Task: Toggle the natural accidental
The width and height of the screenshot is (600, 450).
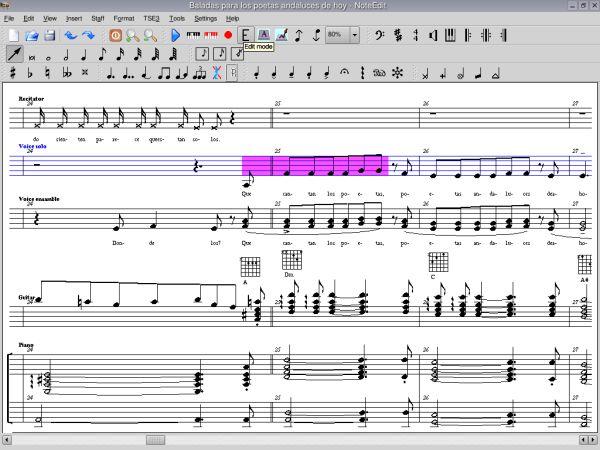Action: pyautogui.click(x=47, y=73)
